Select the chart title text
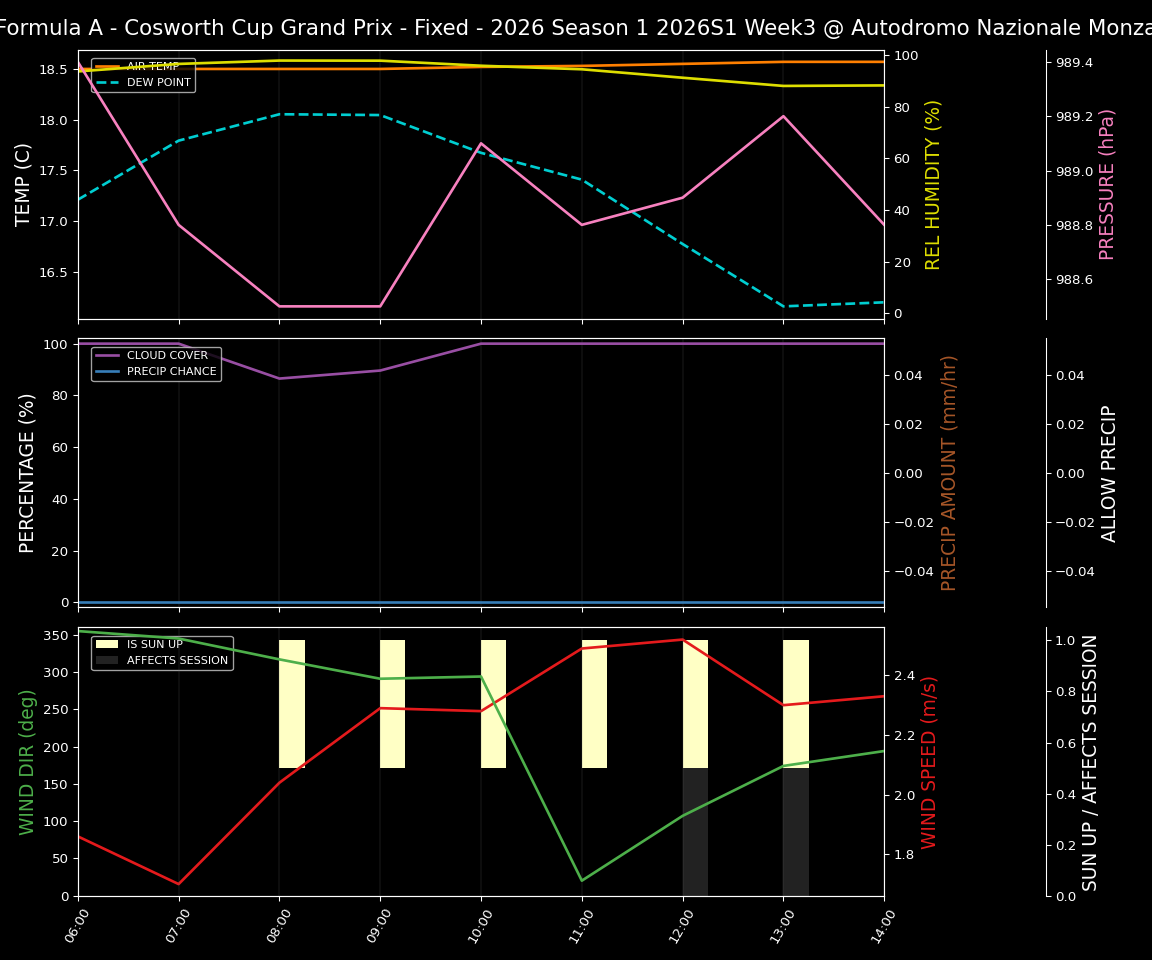The width and height of the screenshot is (1152, 960). pos(576,27)
